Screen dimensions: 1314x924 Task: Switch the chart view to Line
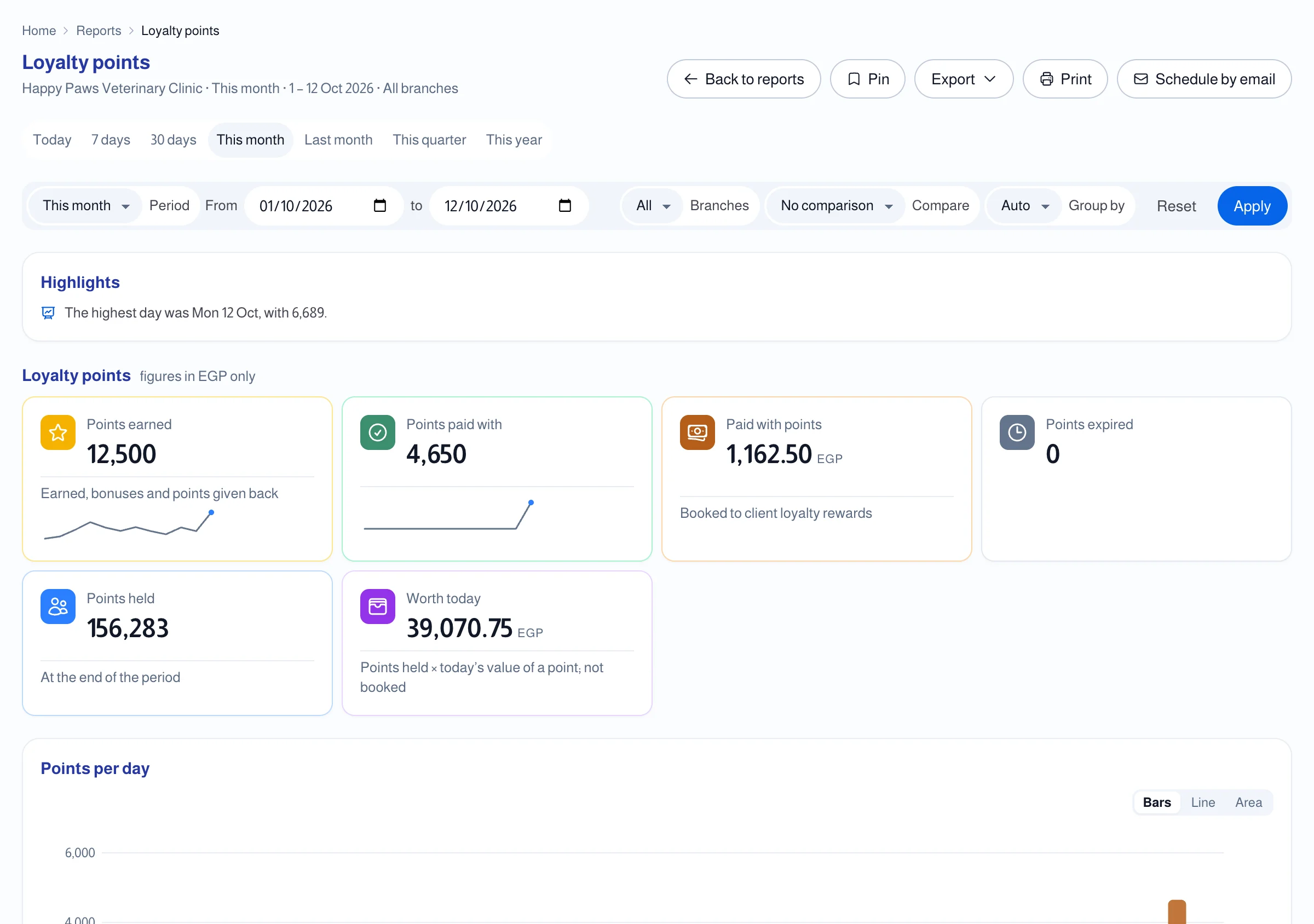[x=1203, y=802]
